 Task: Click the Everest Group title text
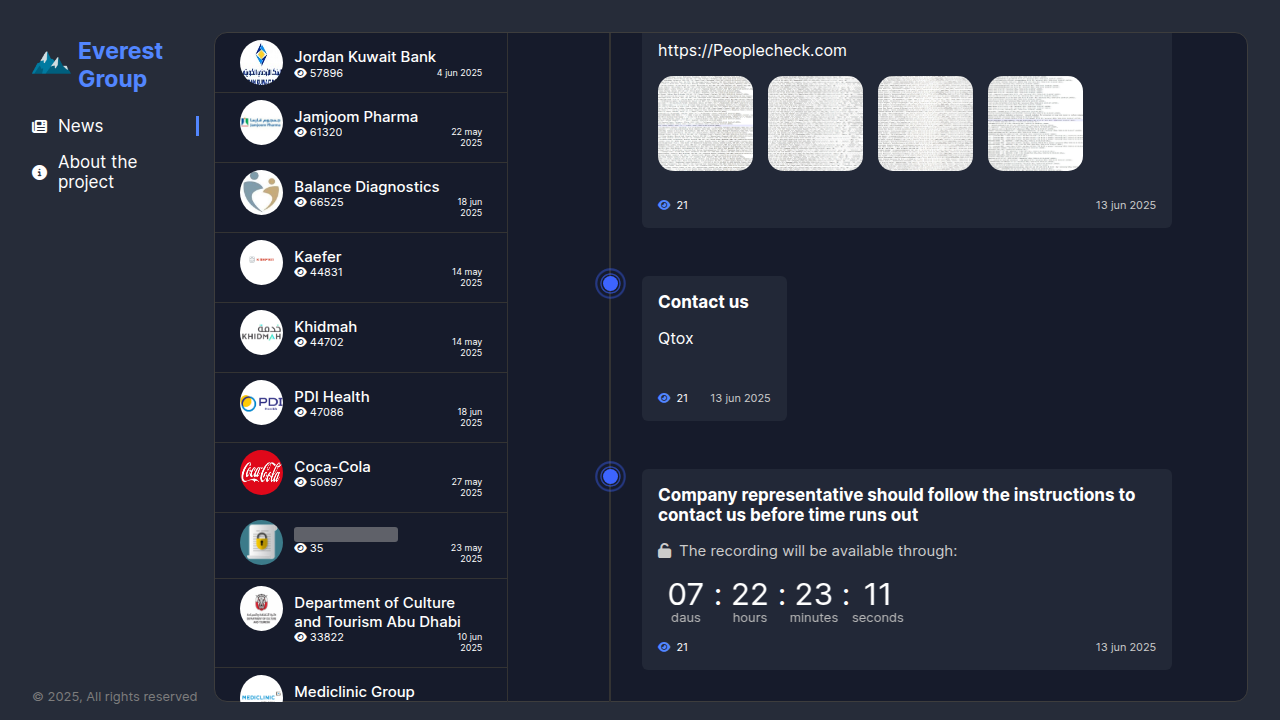120,65
